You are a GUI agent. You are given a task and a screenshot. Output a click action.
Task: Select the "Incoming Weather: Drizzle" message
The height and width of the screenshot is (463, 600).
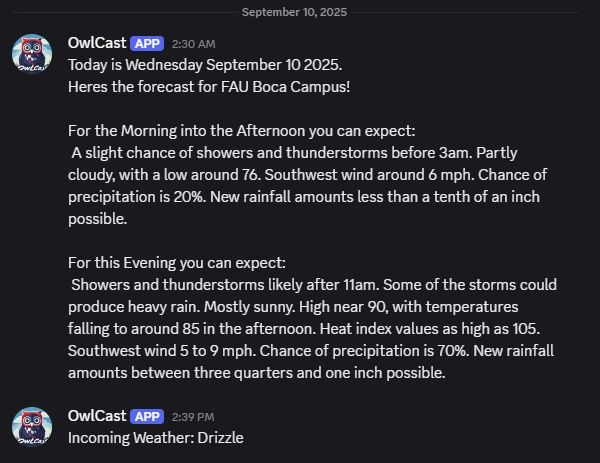(x=155, y=438)
